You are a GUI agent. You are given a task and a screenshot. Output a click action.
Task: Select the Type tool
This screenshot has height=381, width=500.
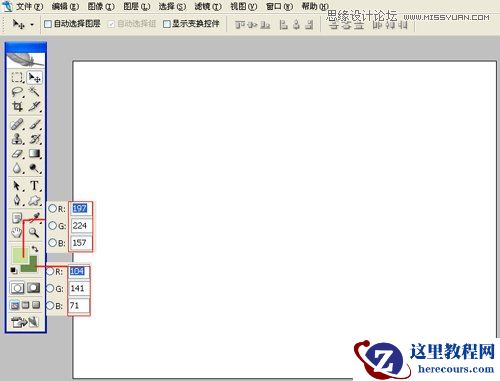click(34, 185)
